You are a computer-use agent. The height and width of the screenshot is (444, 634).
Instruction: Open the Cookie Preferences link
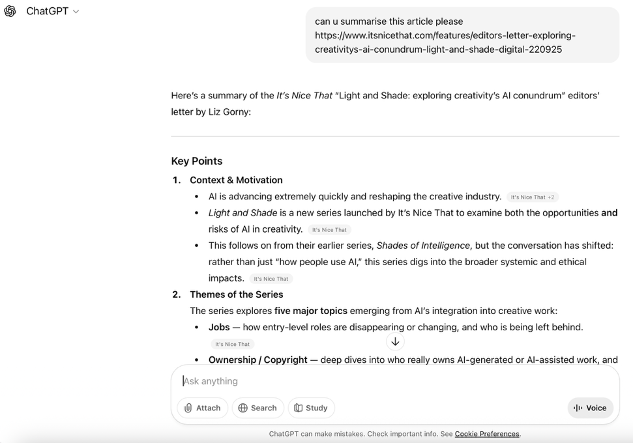487,434
